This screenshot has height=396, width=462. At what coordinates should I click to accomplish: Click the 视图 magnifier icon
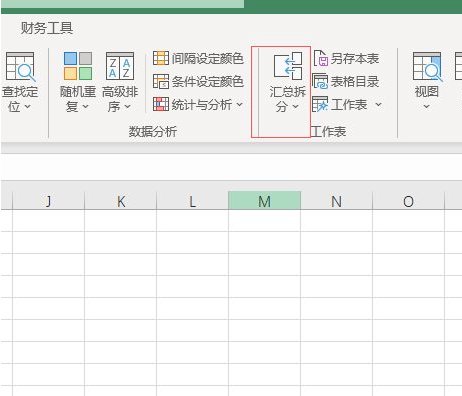tap(428, 67)
